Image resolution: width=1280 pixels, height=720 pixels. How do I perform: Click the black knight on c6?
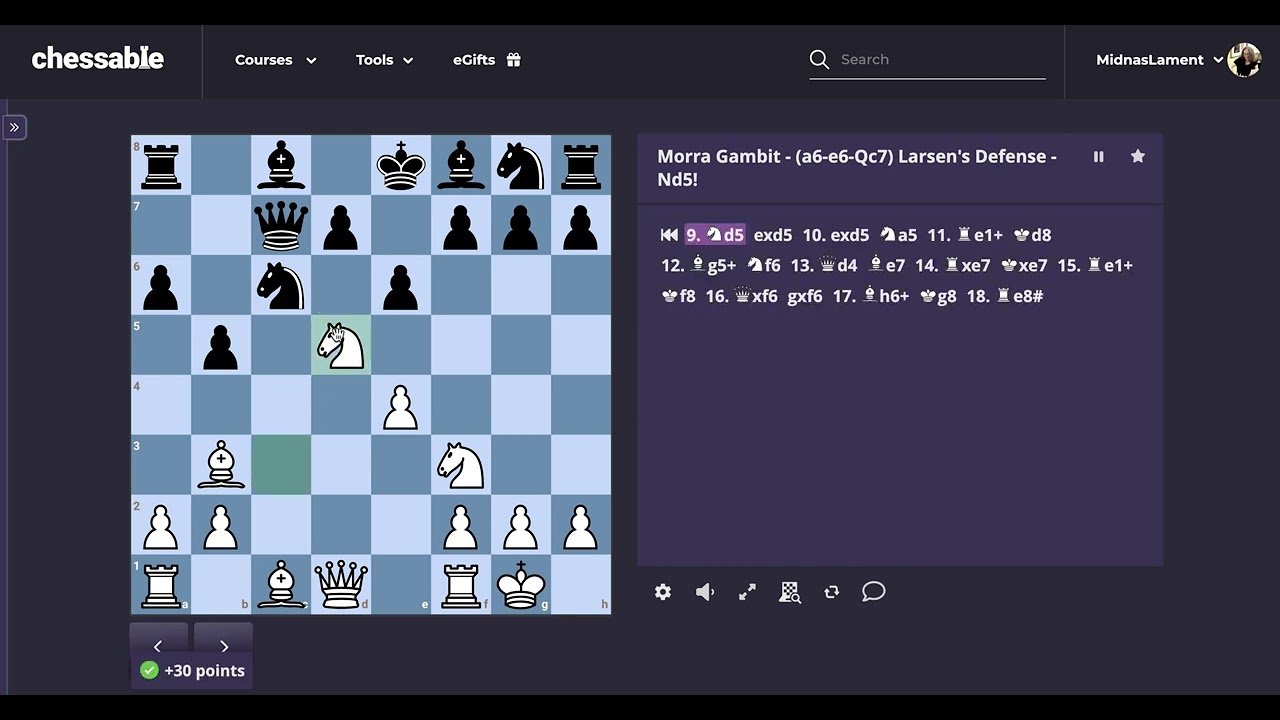click(281, 285)
